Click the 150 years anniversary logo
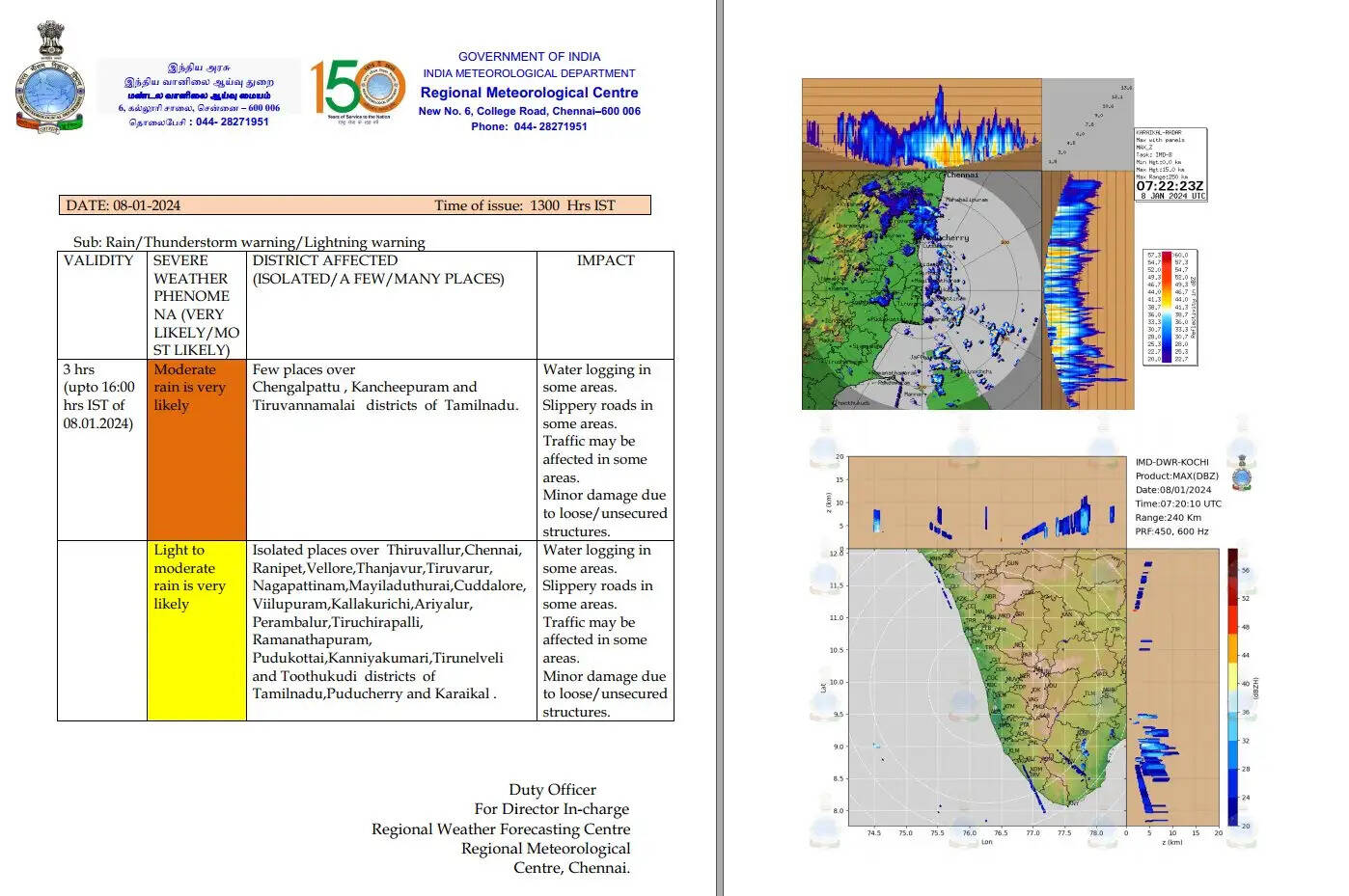The height and width of the screenshot is (896, 1349). pyautogui.click(x=357, y=89)
